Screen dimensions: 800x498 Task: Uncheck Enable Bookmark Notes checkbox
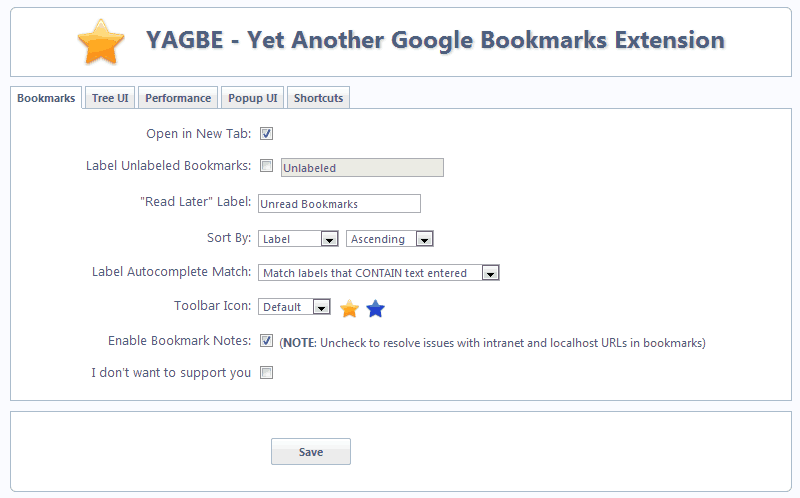(266, 341)
